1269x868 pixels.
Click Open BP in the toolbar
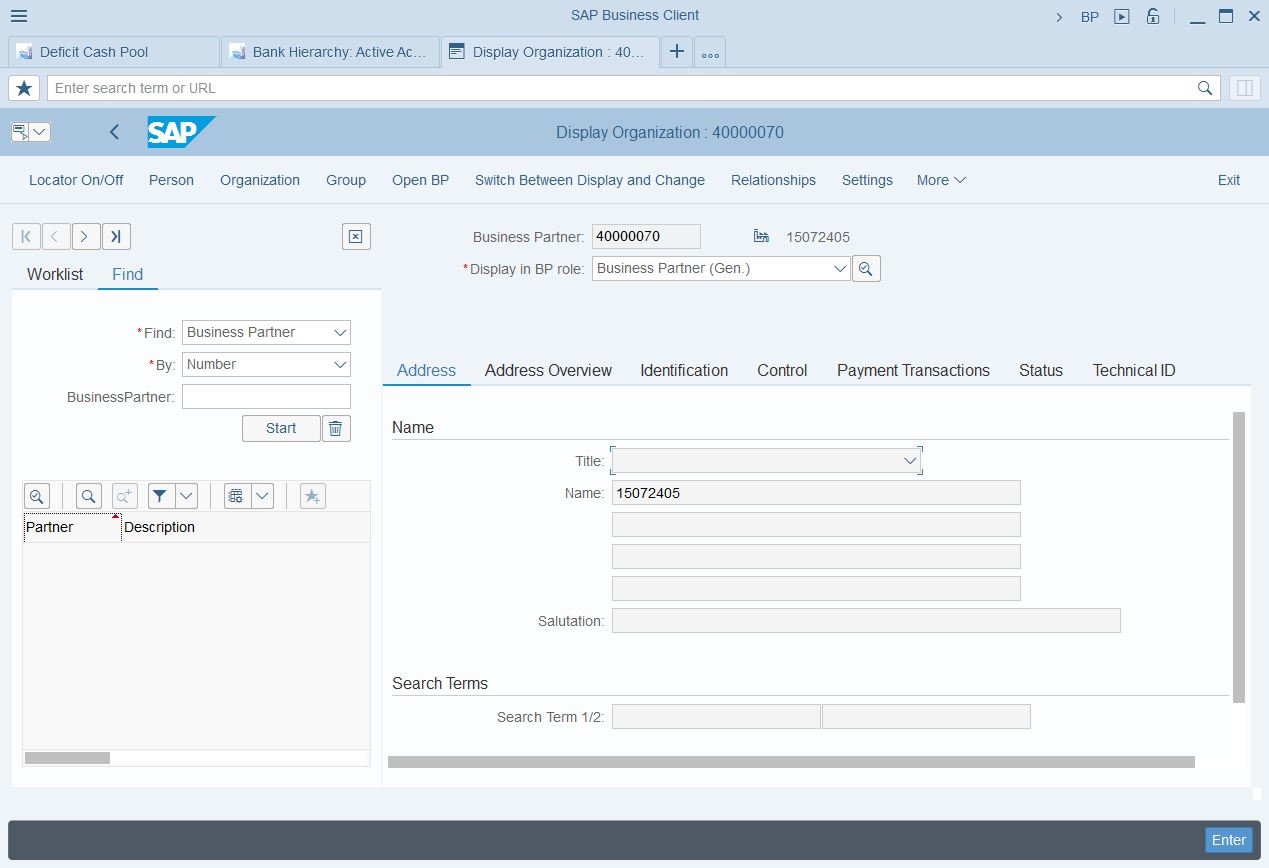pos(420,180)
